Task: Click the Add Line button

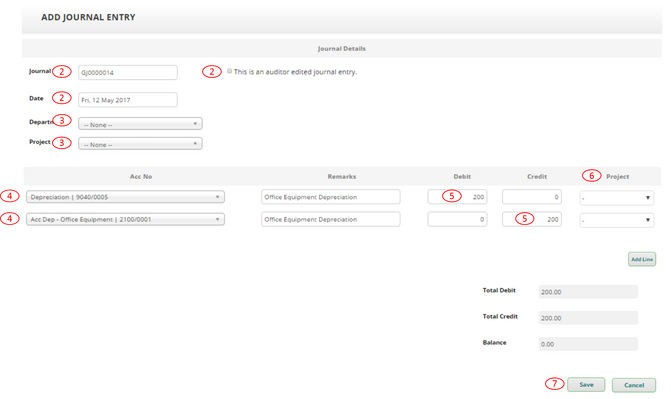Action: [642, 259]
